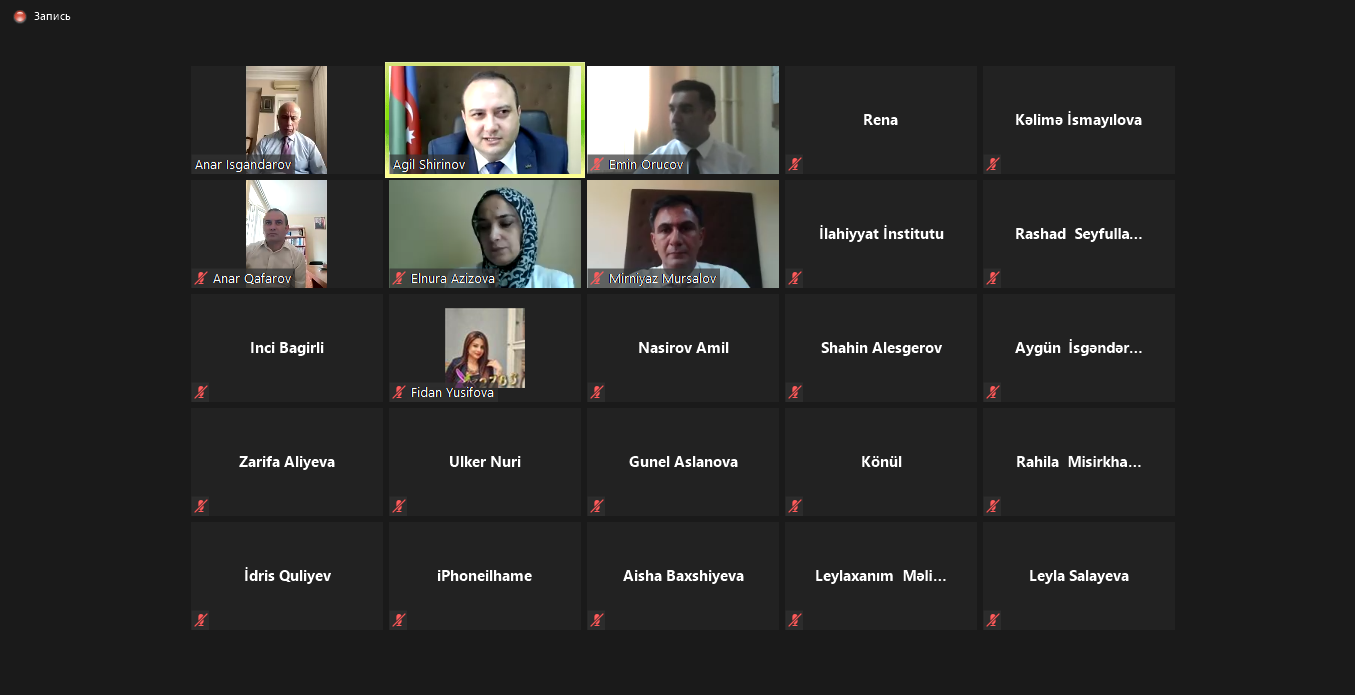Select the Gunel Aslanova participant tile
The image size is (1355, 695).
pos(683,462)
